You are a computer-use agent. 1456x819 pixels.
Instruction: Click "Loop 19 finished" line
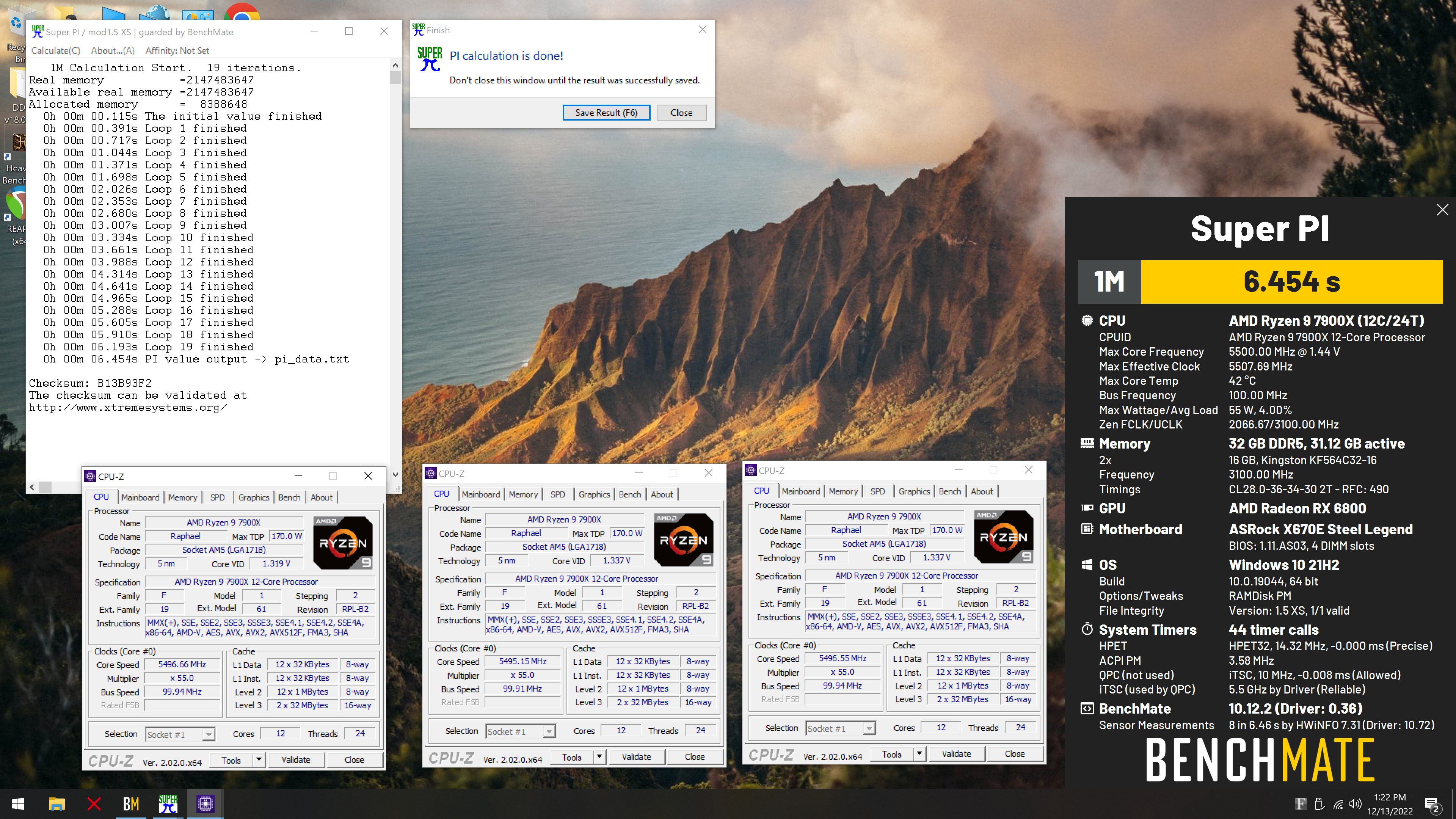tap(199, 347)
